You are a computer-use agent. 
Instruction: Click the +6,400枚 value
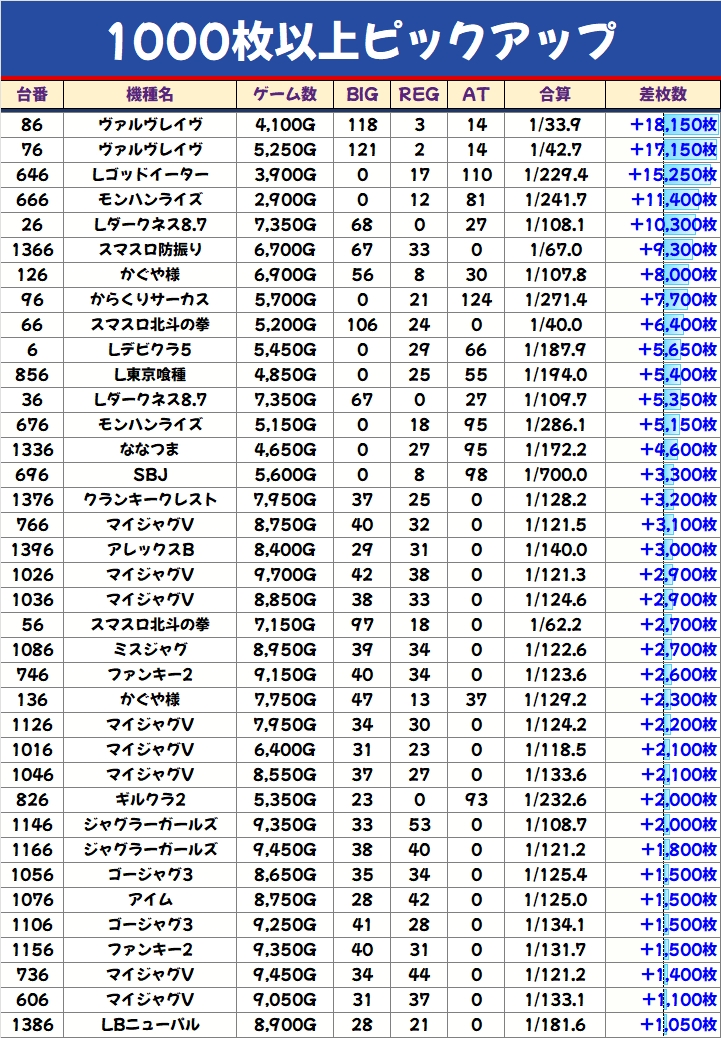pos(679,324)
